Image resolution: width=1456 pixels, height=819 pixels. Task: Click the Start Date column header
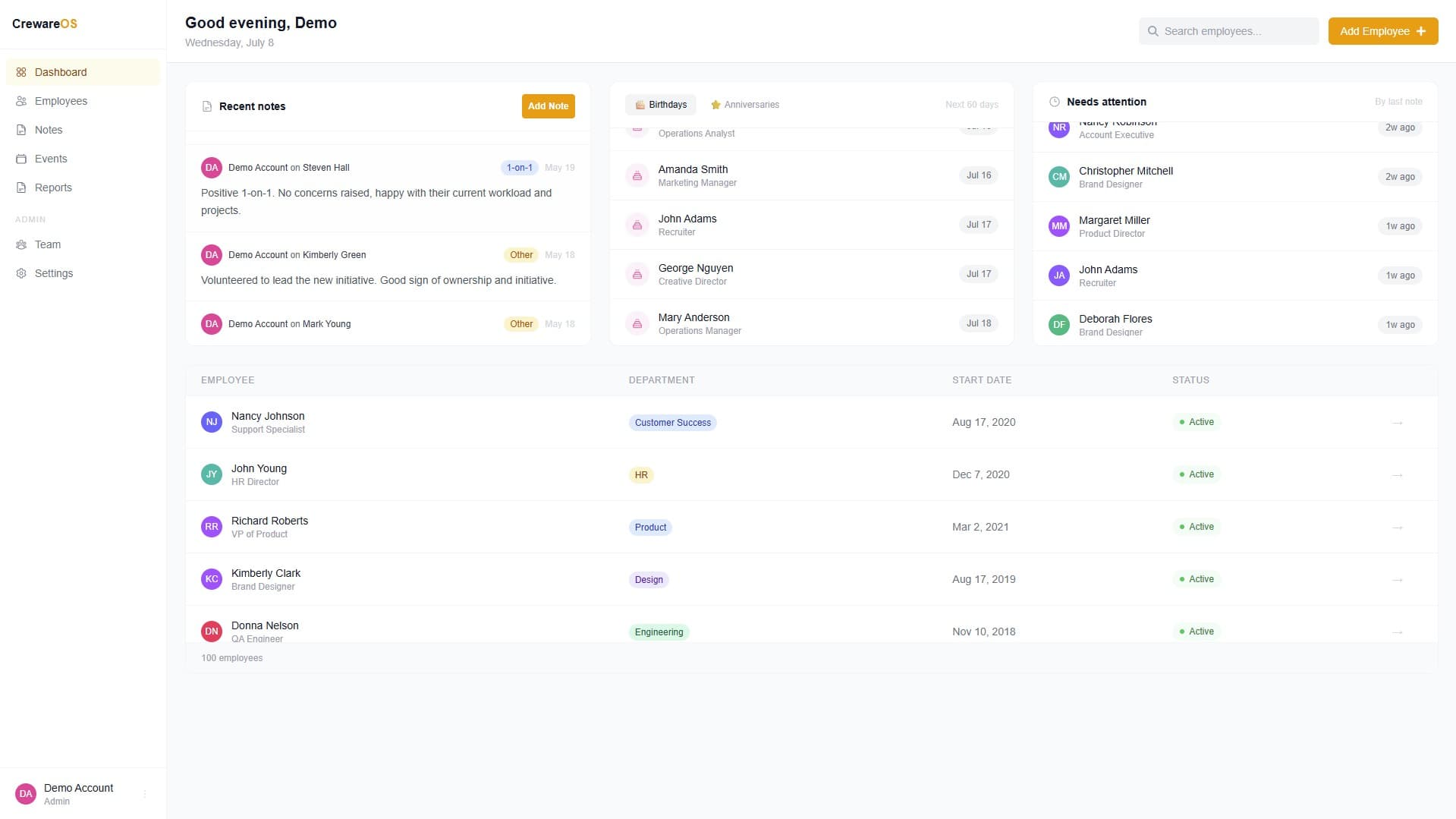point(982,380)
